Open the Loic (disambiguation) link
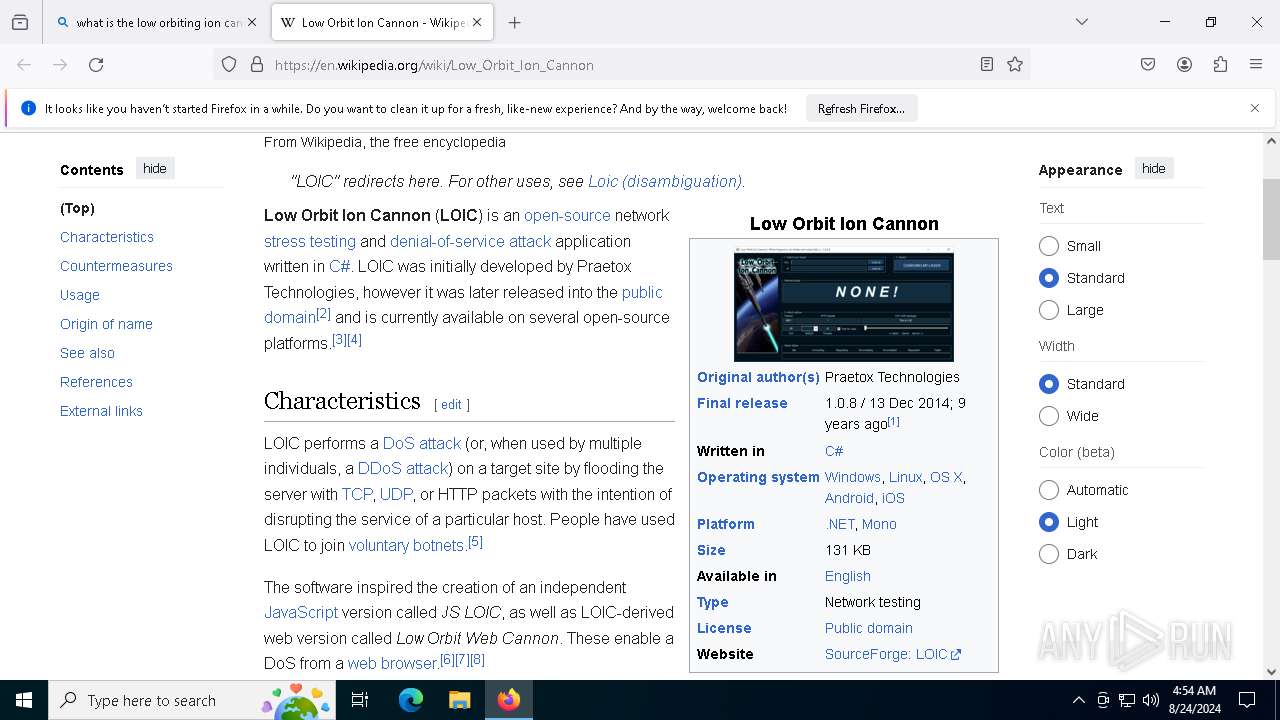Screen dimensions: 1280x720 (665, 182)
